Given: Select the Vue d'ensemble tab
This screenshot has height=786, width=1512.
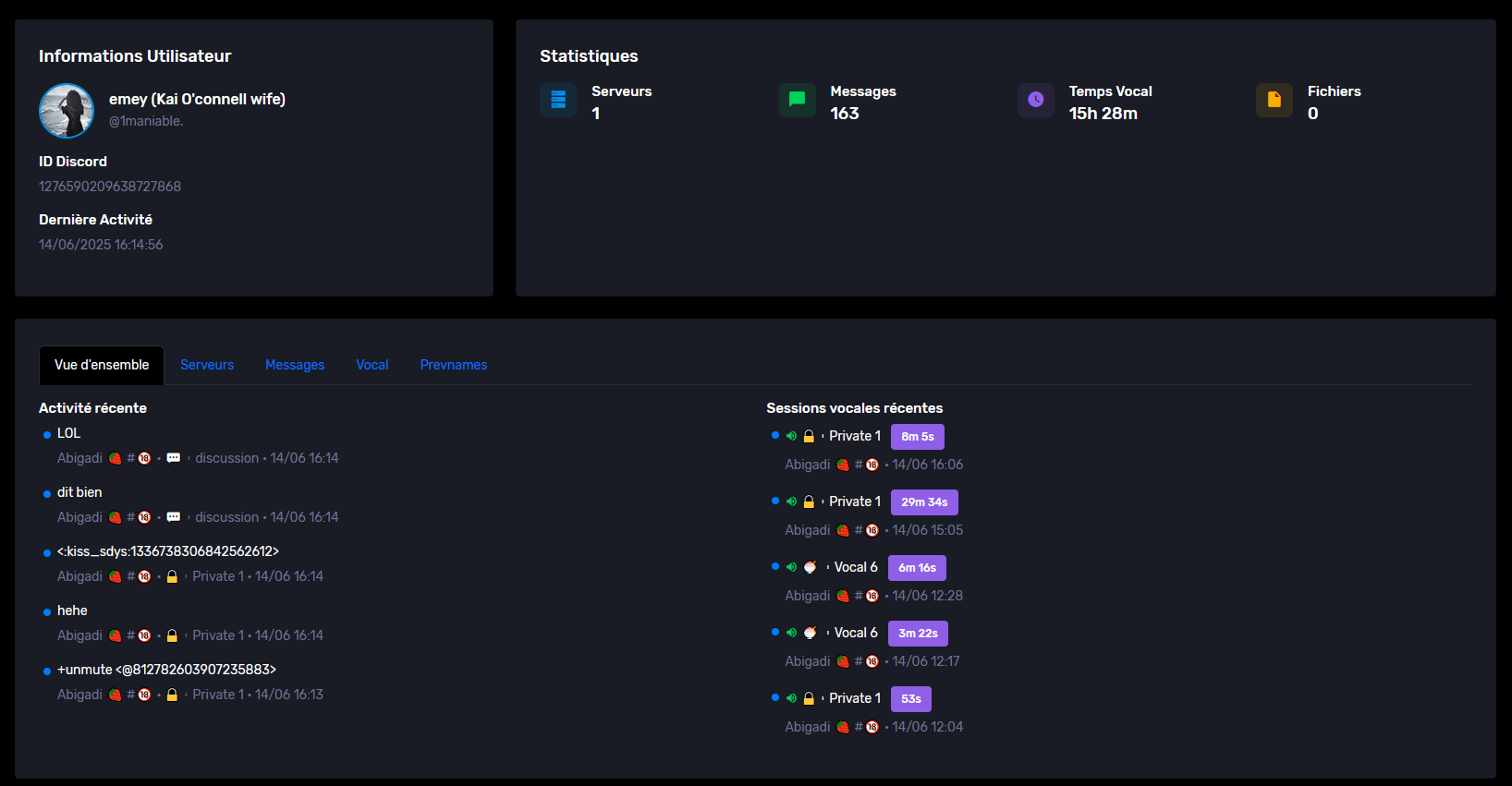Looking at the screenshot, I should click(x=102, y=365).
